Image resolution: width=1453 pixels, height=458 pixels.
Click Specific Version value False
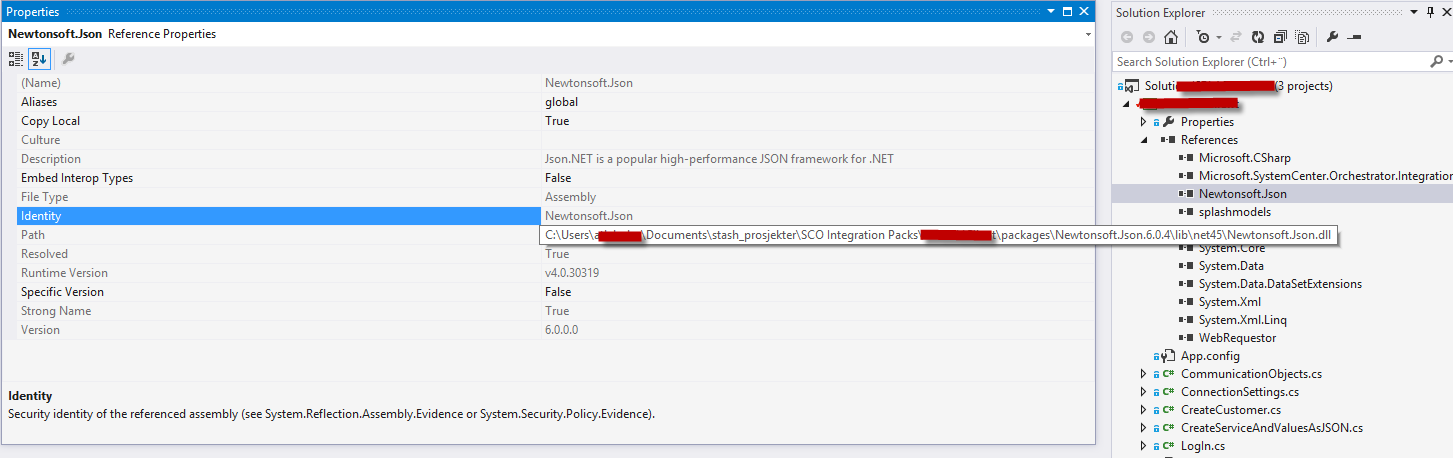pos(558,292)
